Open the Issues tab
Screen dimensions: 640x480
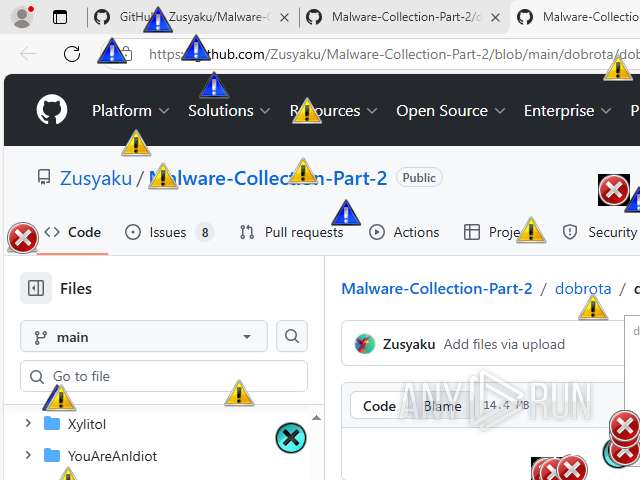coord(169,232)
